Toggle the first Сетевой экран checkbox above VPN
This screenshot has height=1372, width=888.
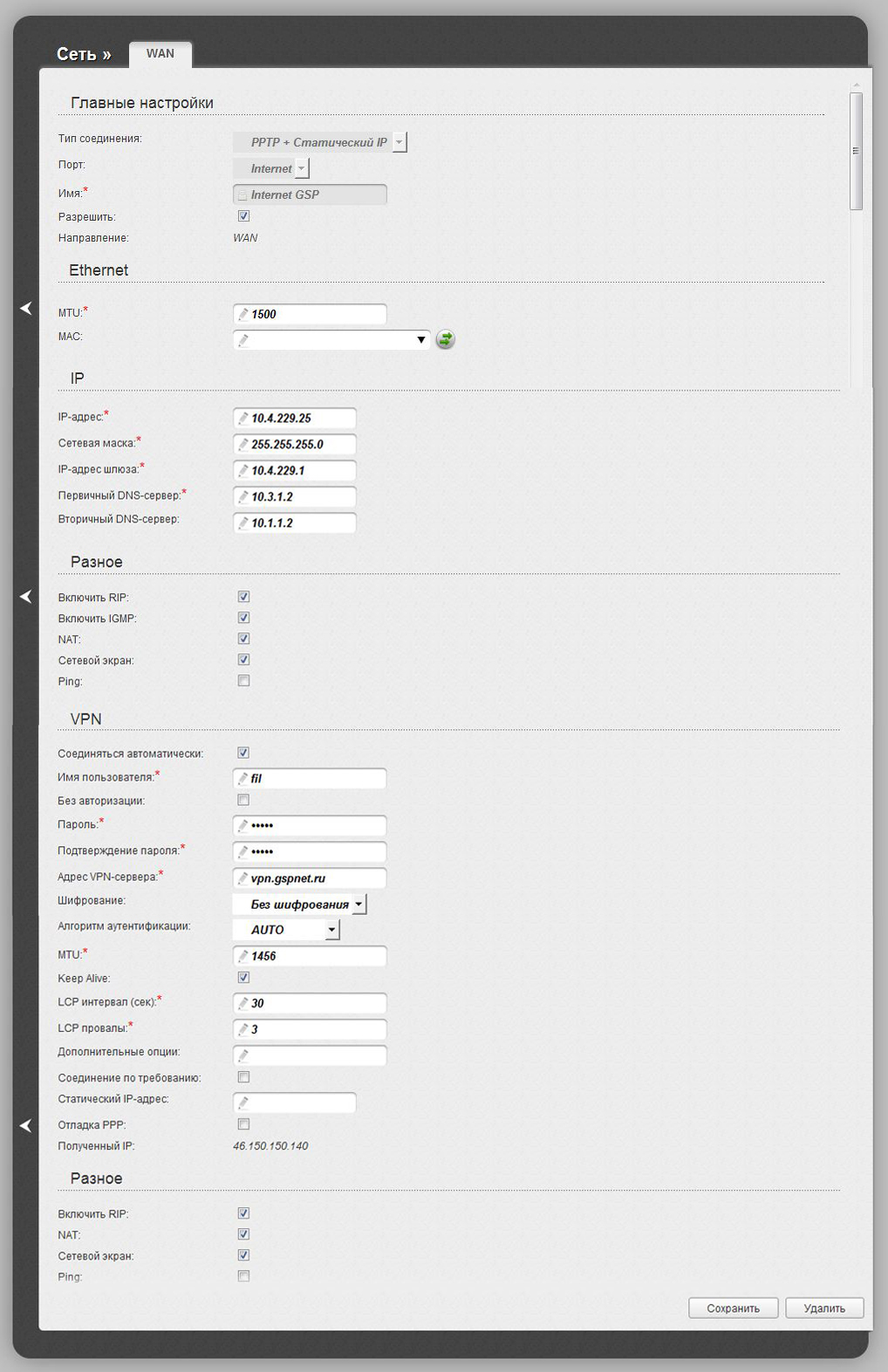pos(243,659)
